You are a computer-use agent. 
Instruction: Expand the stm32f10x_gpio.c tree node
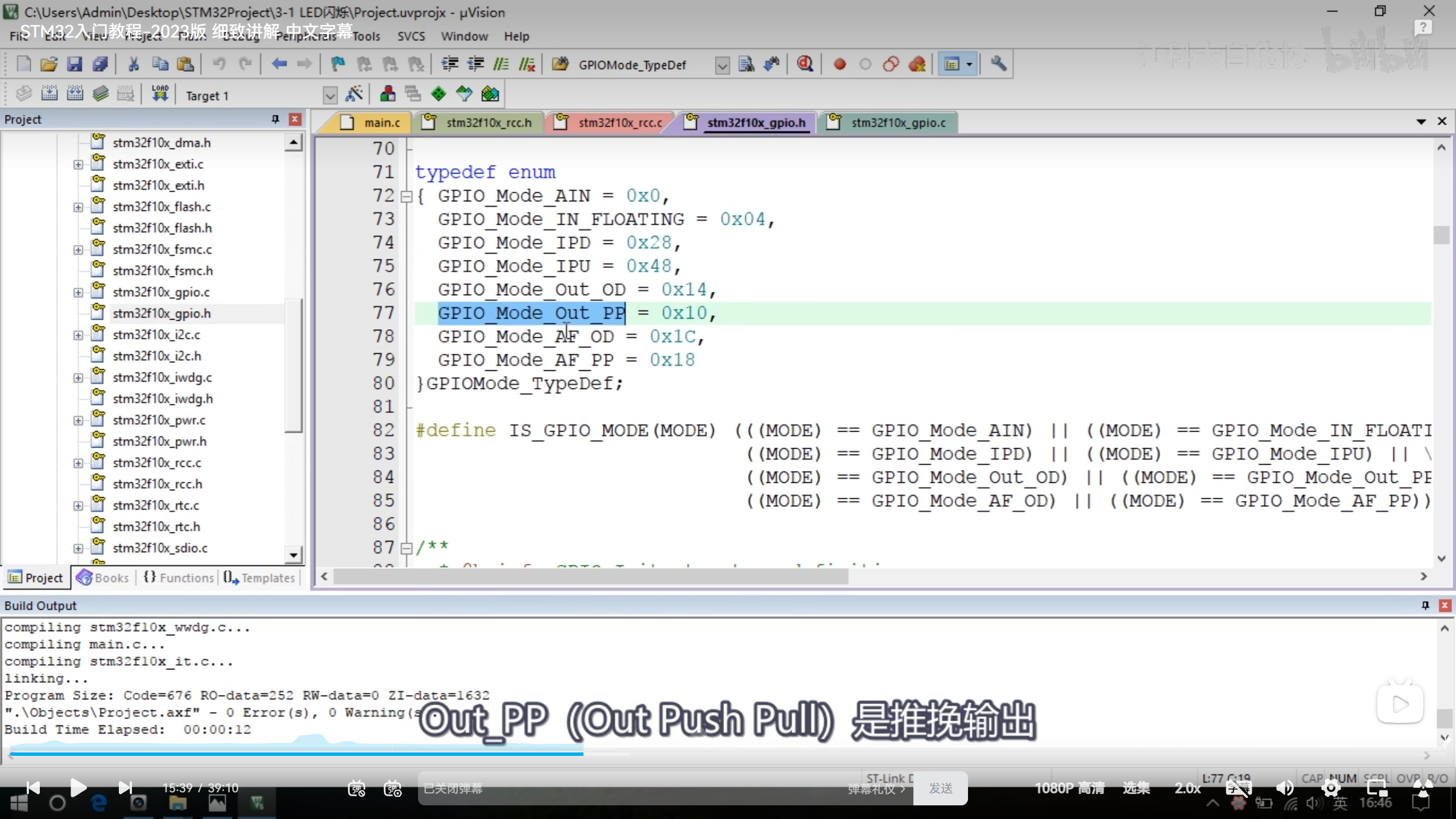click(78, 292)
